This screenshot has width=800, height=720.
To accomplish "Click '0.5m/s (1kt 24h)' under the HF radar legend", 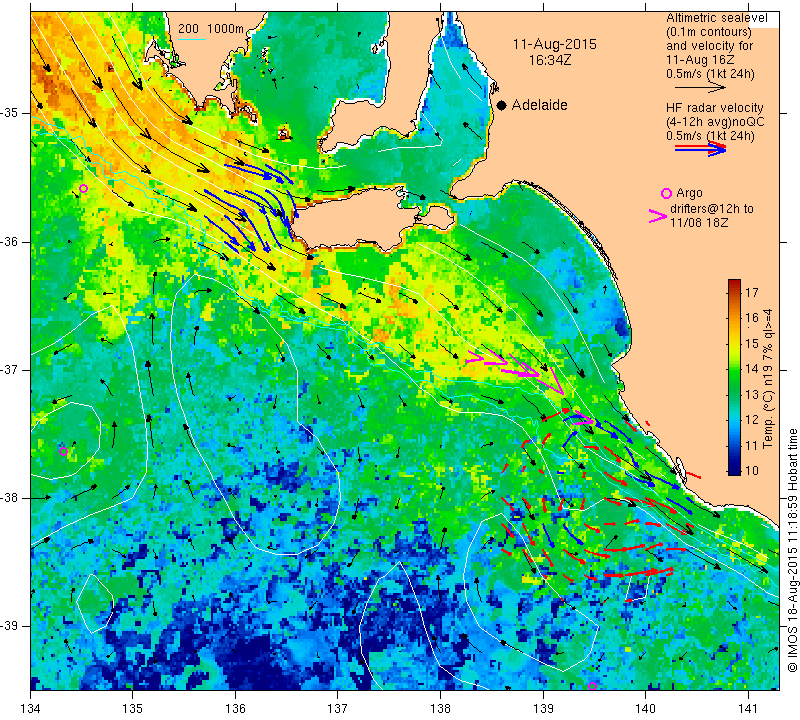I will point(710,136).
